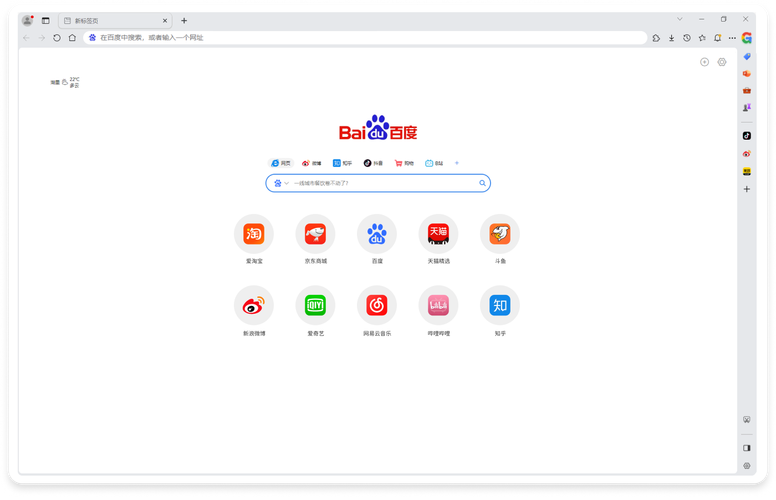Open the yellow app icon in sidebar
Screen dimensions: 776x500
tap(747, 171)
